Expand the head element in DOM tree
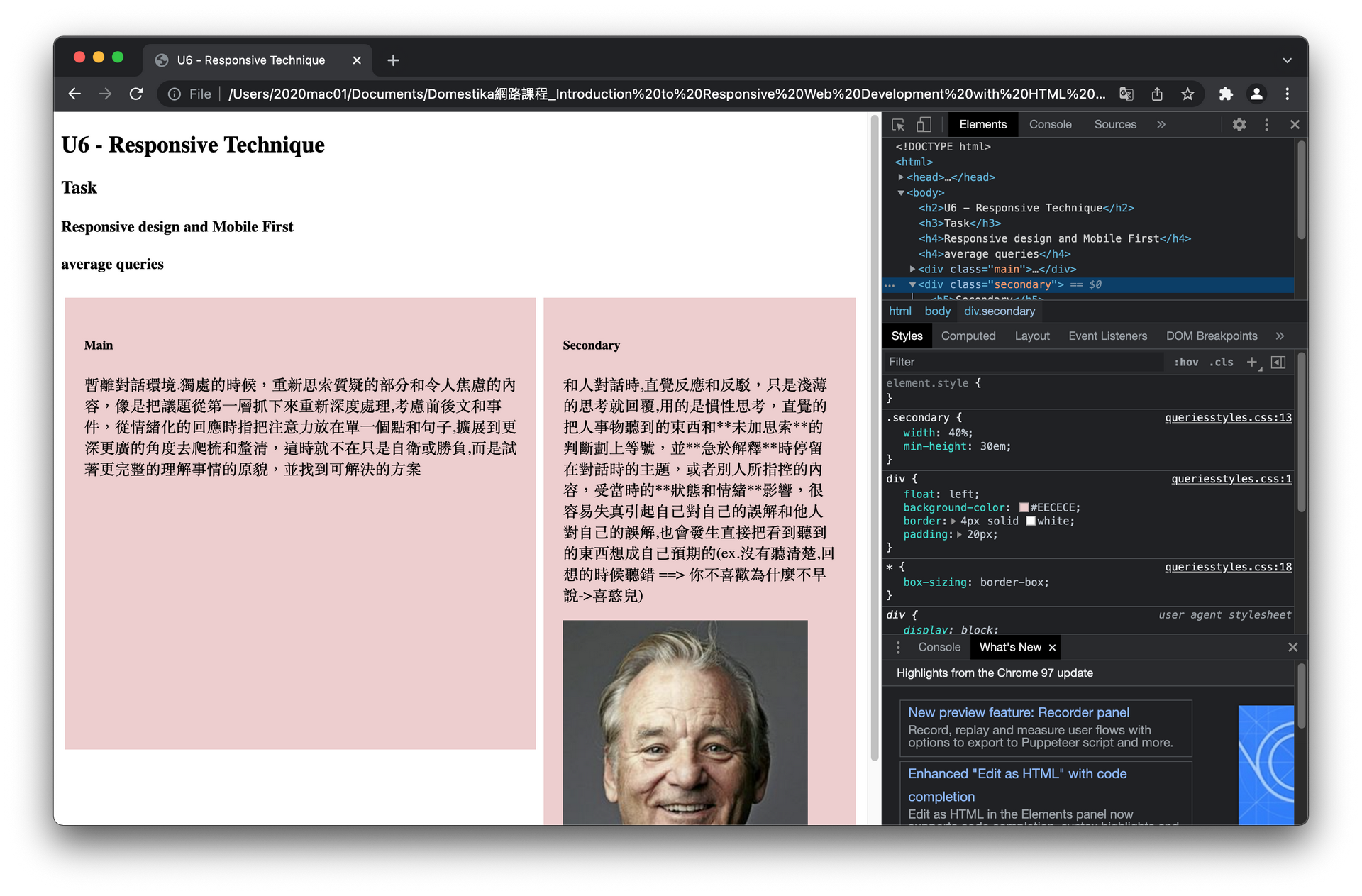Image resolution: width=1362 pixels, height=896 pixels. pos(901,177)
